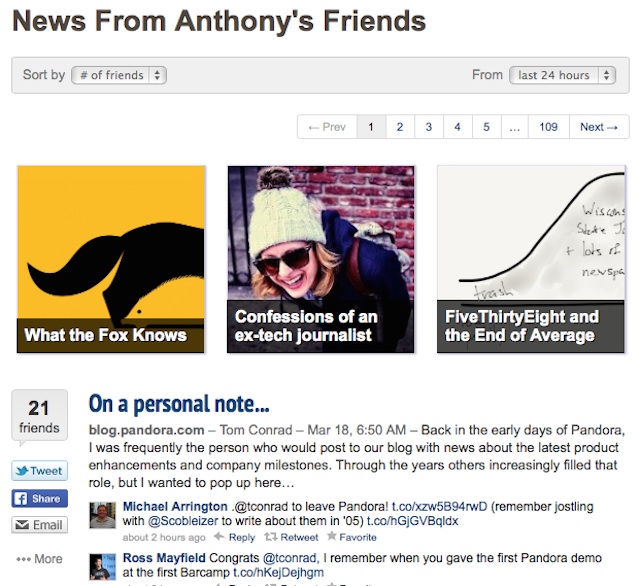Click Ross Mayfield's name link
Viewport: 640px width, 586px height.
tap(164, 558)
